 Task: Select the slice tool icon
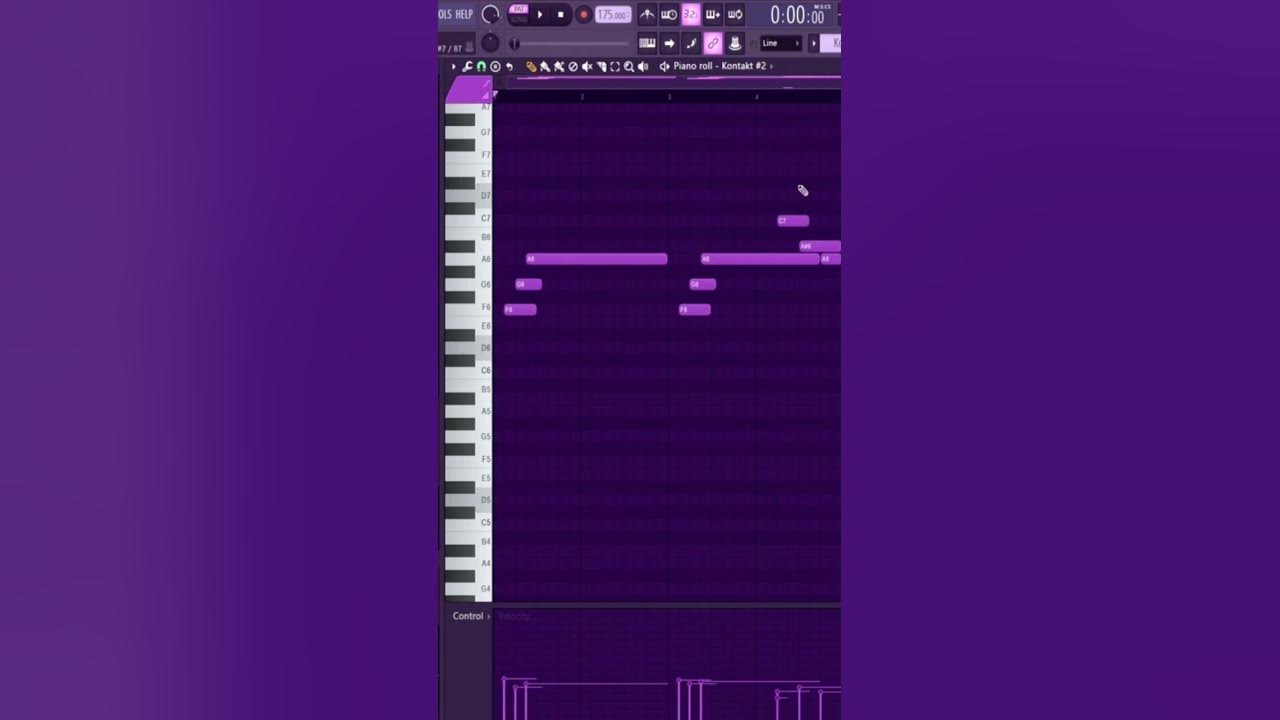tap(601, 66)
